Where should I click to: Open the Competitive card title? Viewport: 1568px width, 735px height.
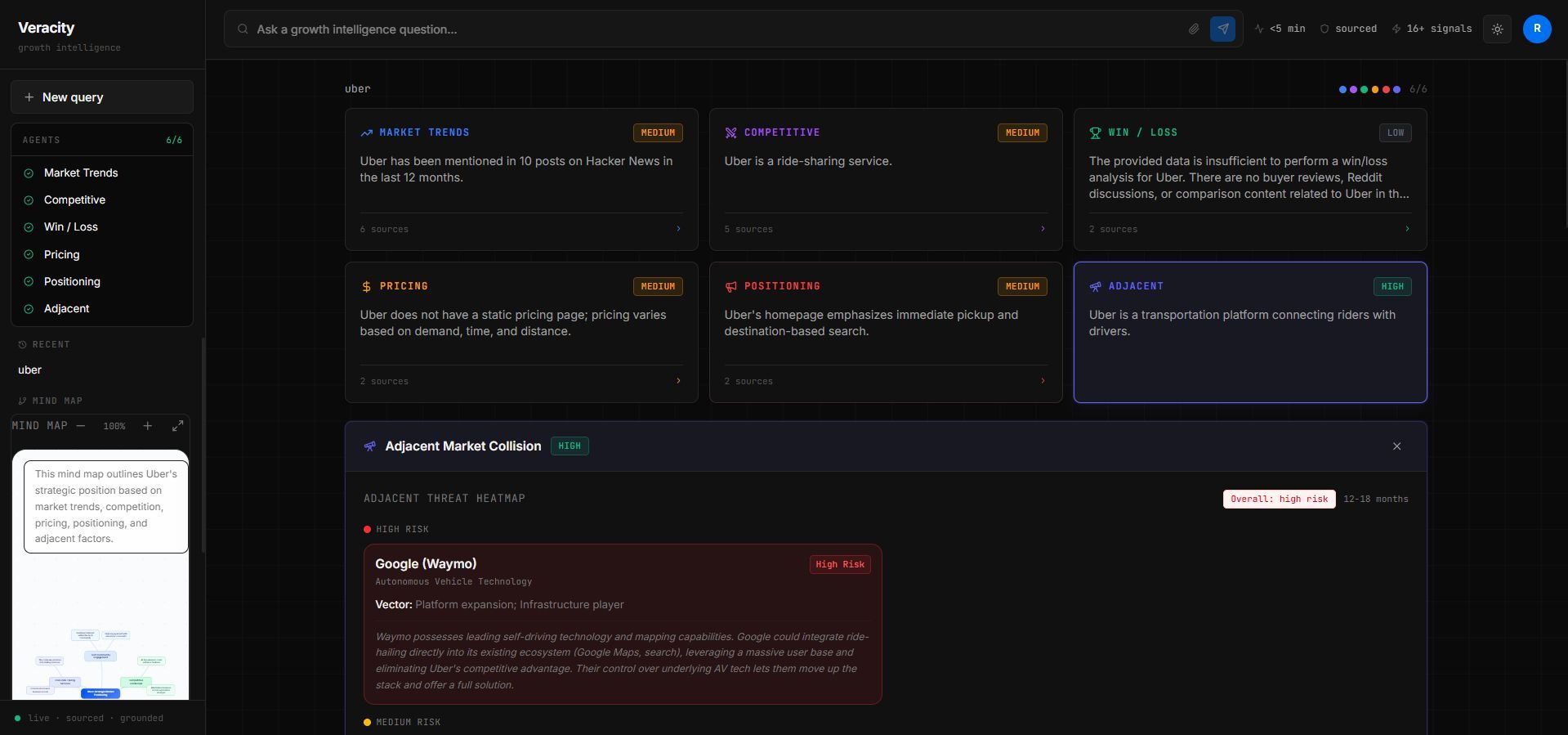click(782, 132)
